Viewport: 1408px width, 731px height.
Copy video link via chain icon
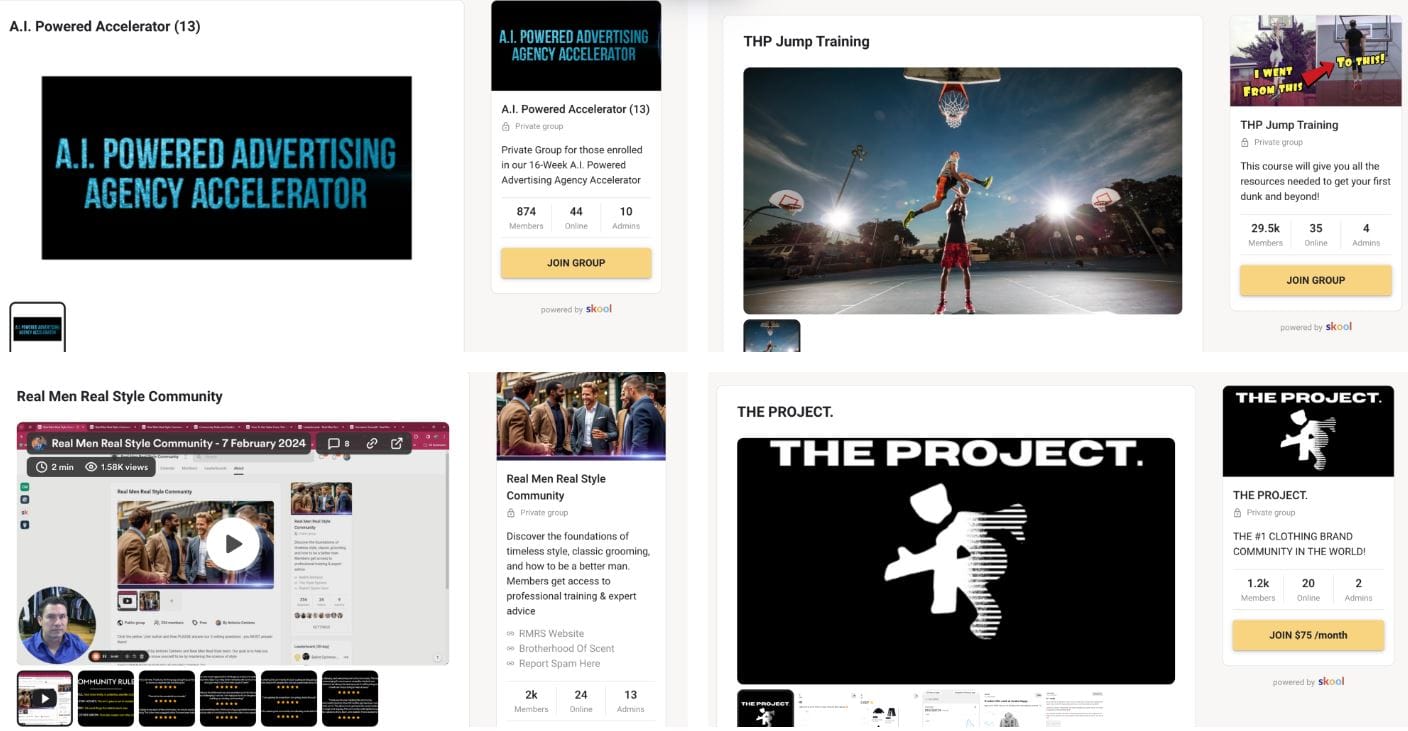point(372,443)
